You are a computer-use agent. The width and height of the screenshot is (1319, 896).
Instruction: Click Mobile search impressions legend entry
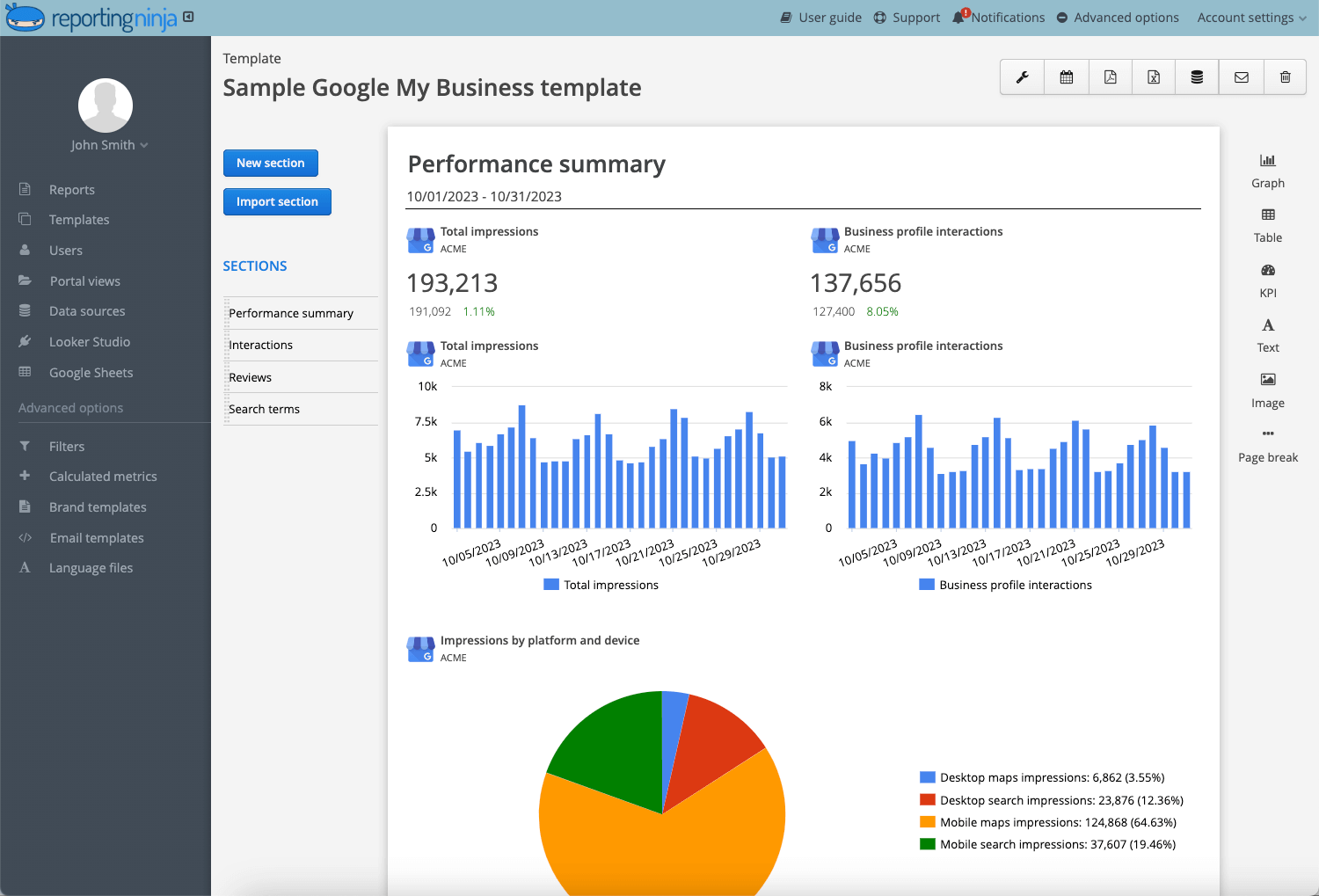tap(1047, 844)
